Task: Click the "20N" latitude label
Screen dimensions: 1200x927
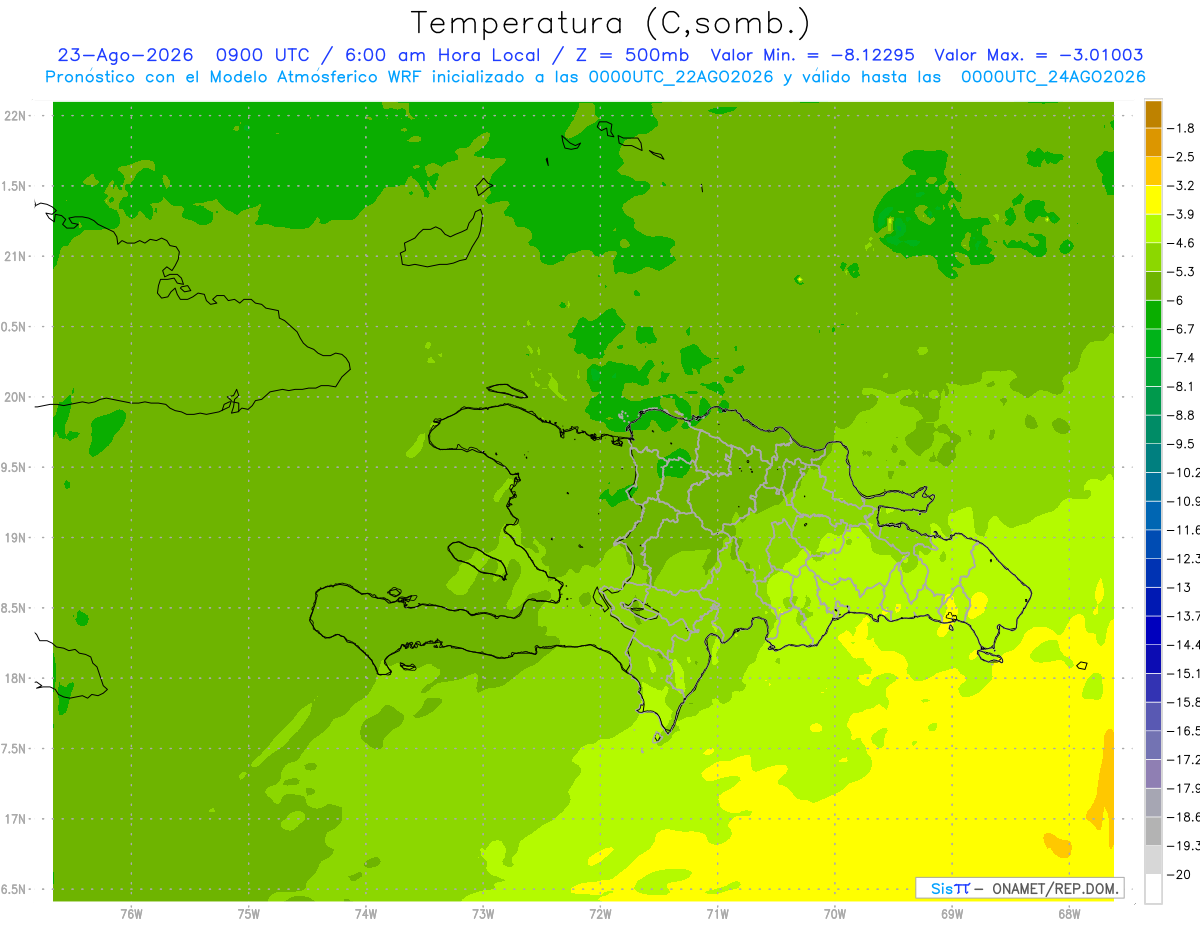Action: coord(15,397)
